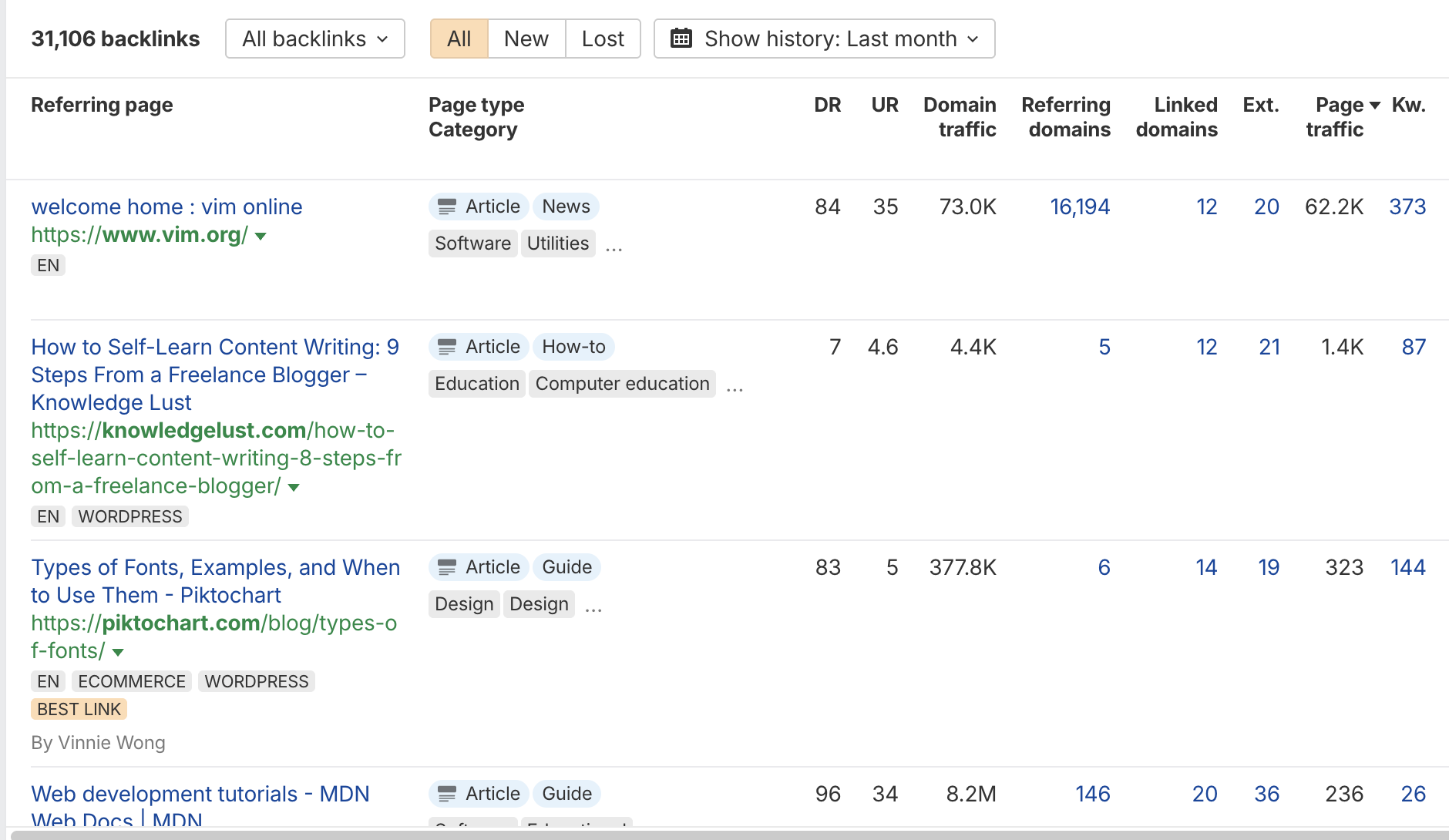Open the All backlinks dropdown
1449x840 pixels.
pyautogui.click(x=314, y=39)
